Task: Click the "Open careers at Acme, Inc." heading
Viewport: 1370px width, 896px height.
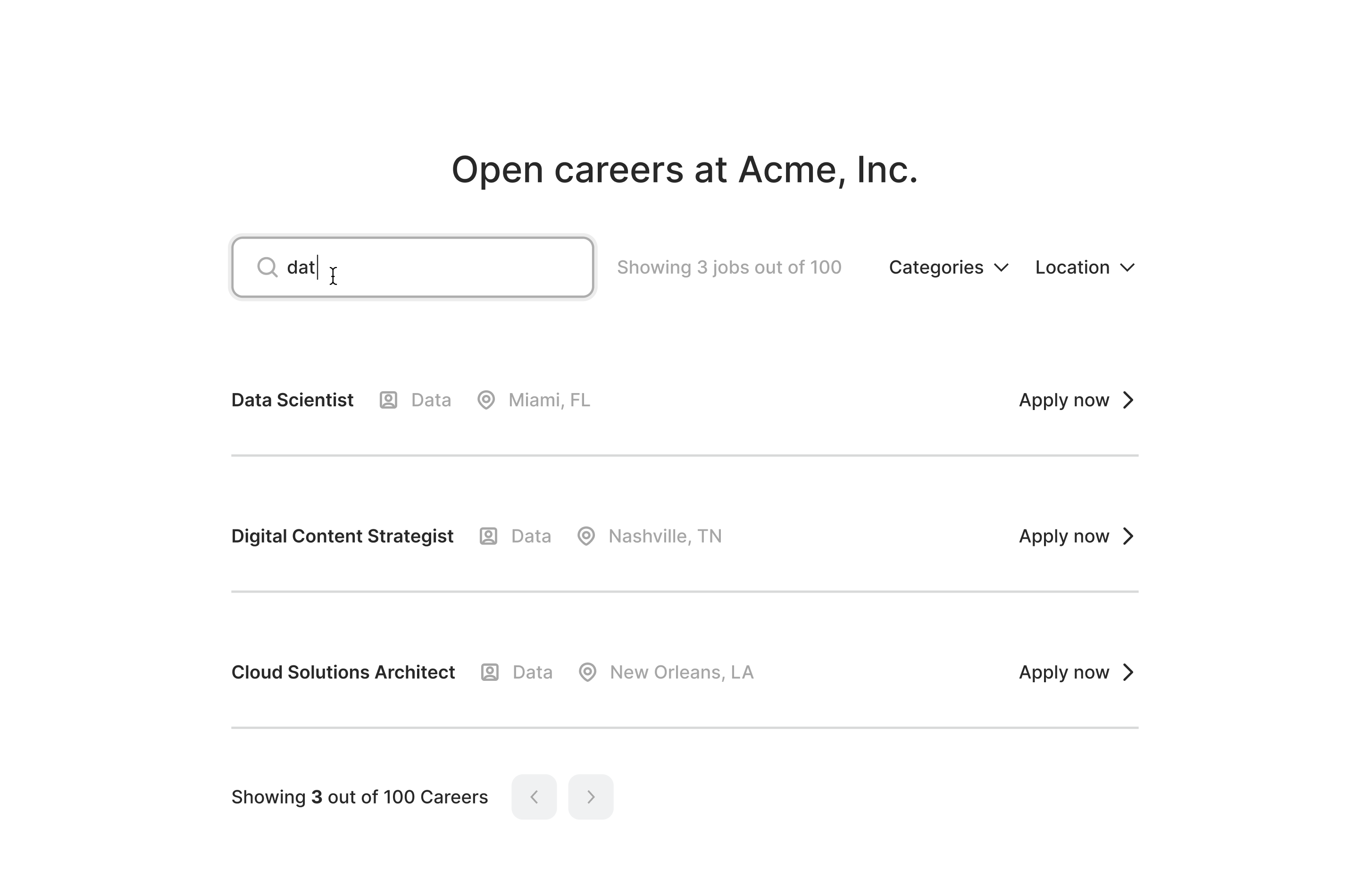Action: (x=685, y=170)
